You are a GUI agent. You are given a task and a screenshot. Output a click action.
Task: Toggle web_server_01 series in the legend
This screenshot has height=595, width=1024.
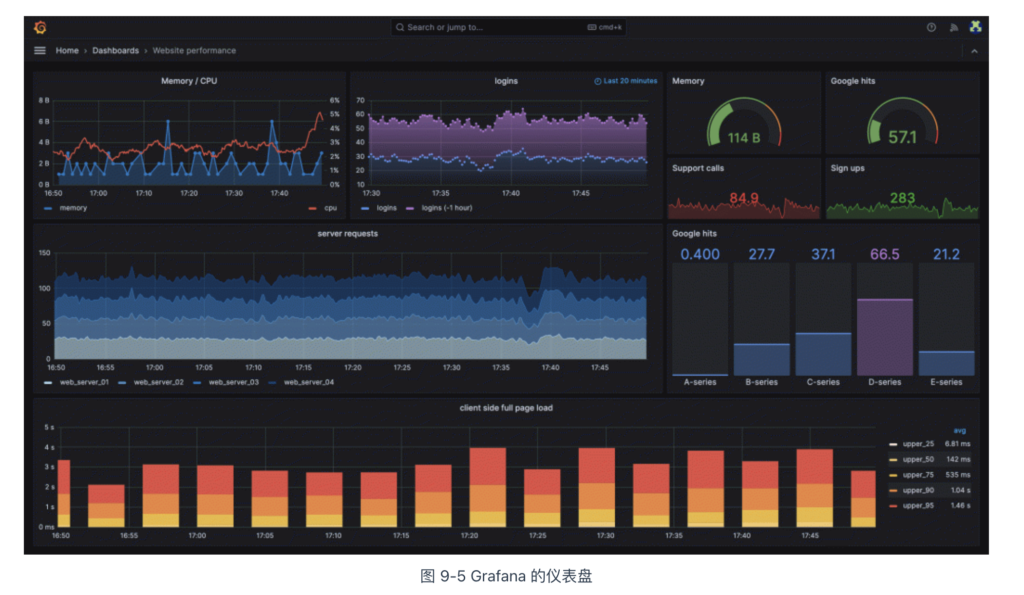point(84,382)
